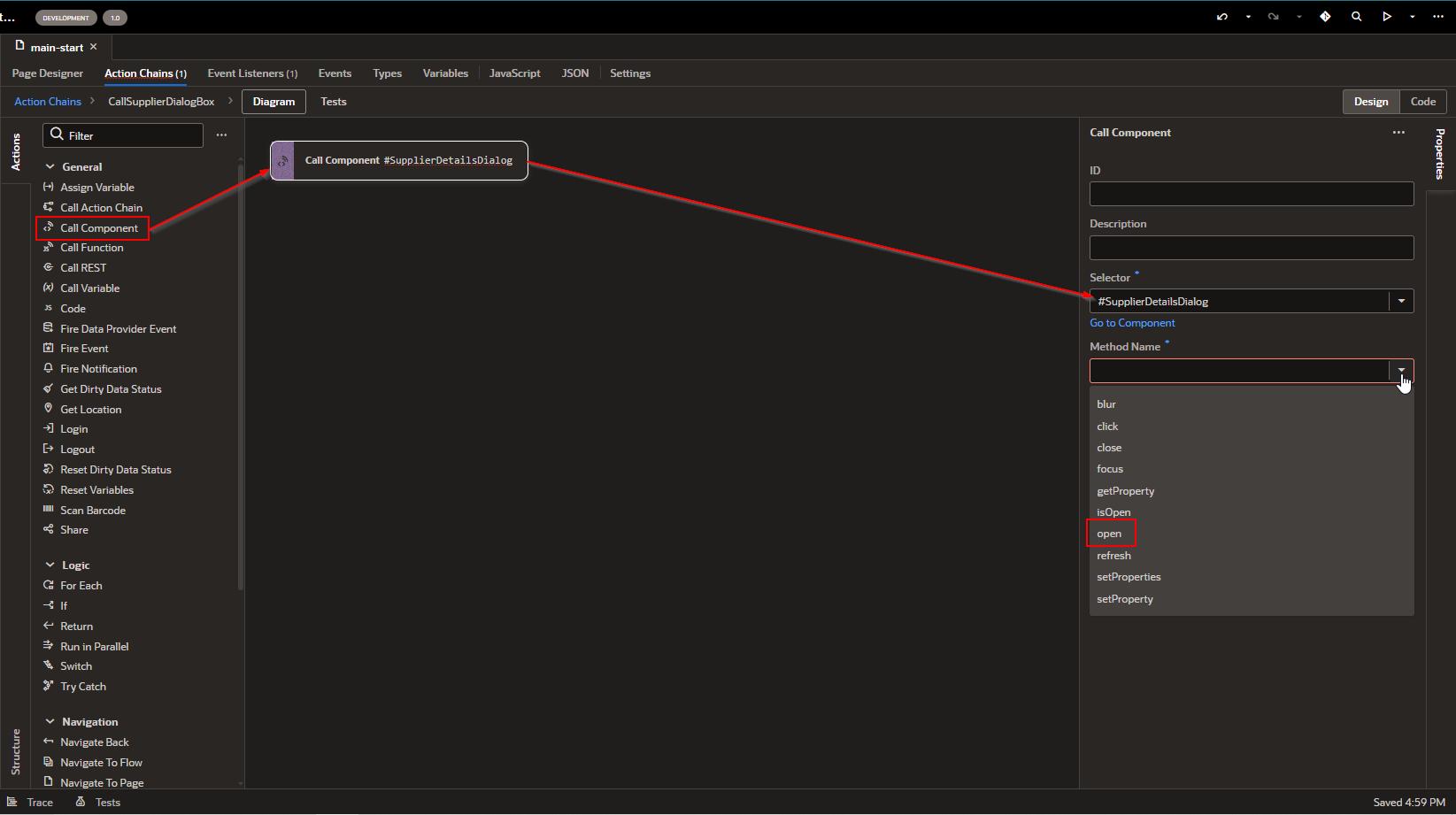Toggle the Method Name dropdown arrow

(x=1402, y=371)
